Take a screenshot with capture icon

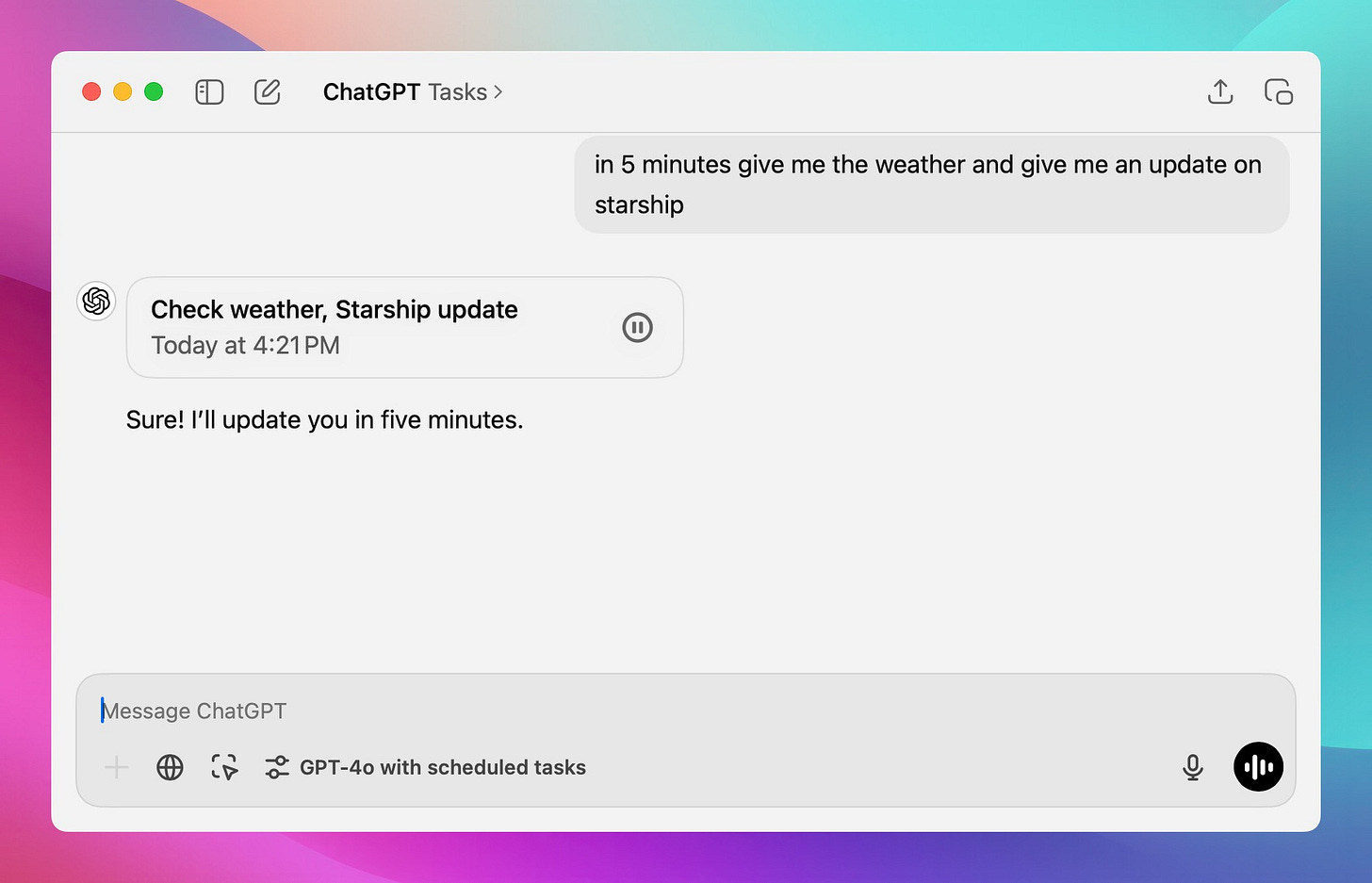click(224, 767)
